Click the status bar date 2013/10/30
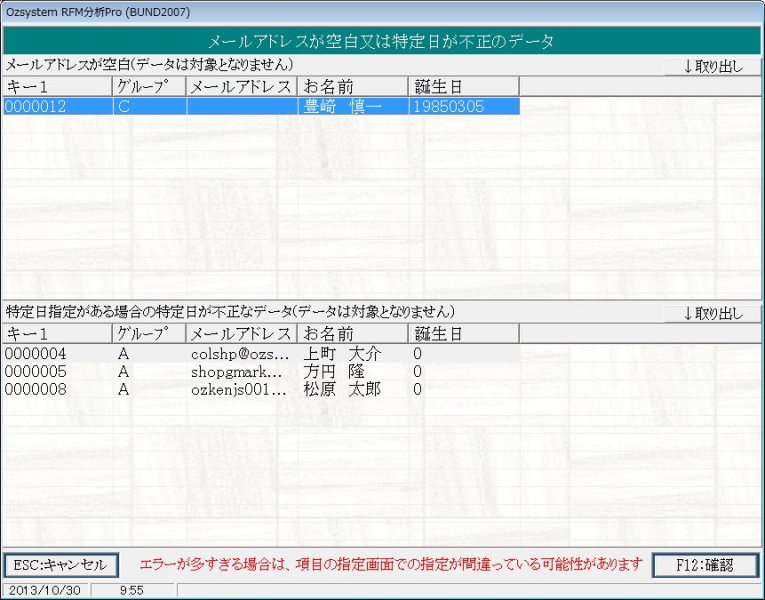This screenshot has width=765, height=600. click(45, 590)
